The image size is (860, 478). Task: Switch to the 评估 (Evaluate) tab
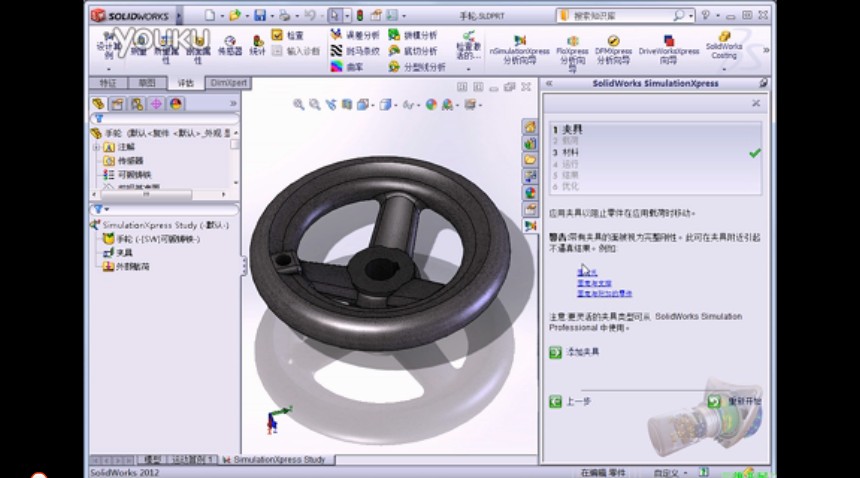pyautogui.click(x=185, y=83)
